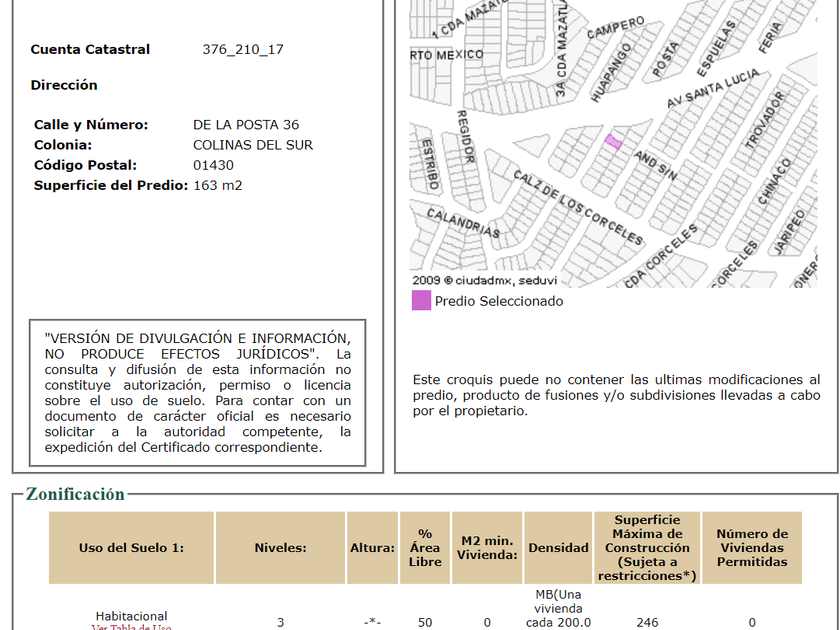Click the TROVADOR street label on map
Screen dimensions: 840x630
click(765, 120)
